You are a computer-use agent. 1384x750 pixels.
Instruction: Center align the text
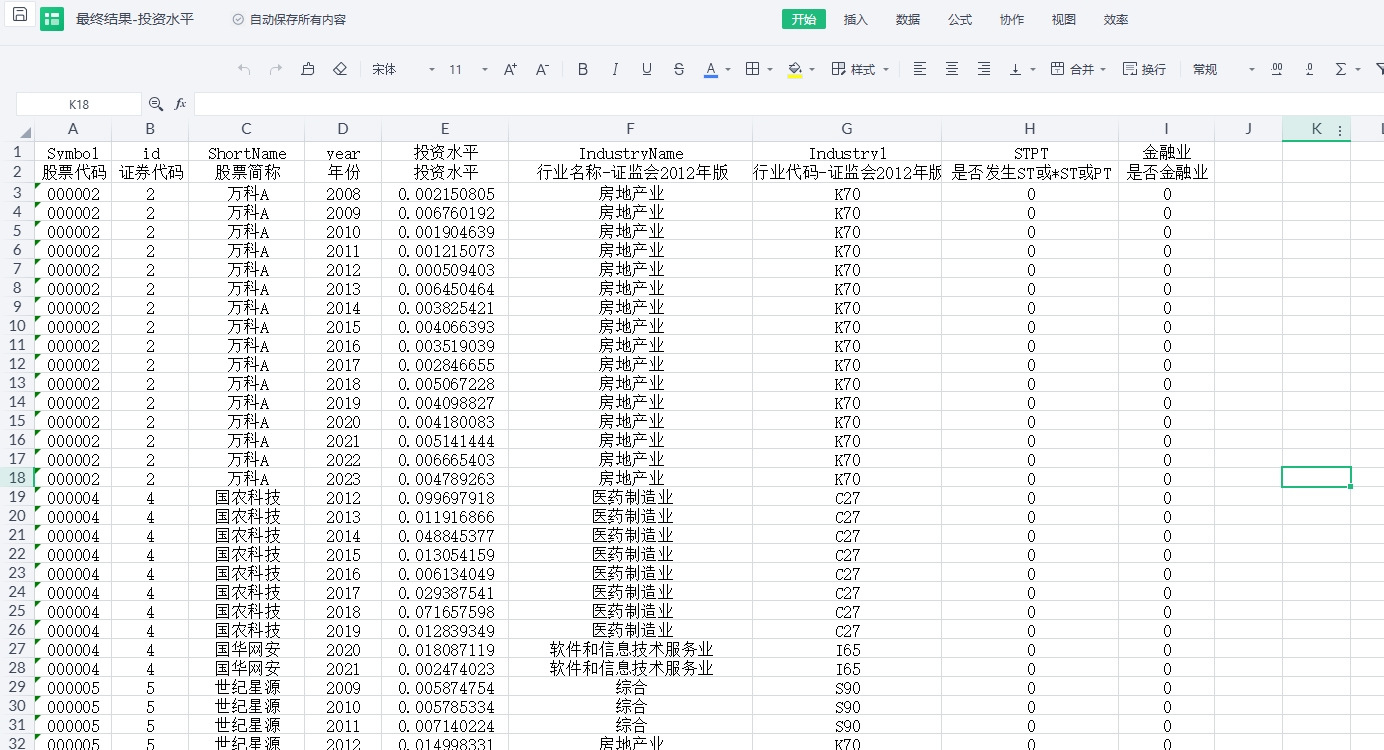(x=952, y=69)
